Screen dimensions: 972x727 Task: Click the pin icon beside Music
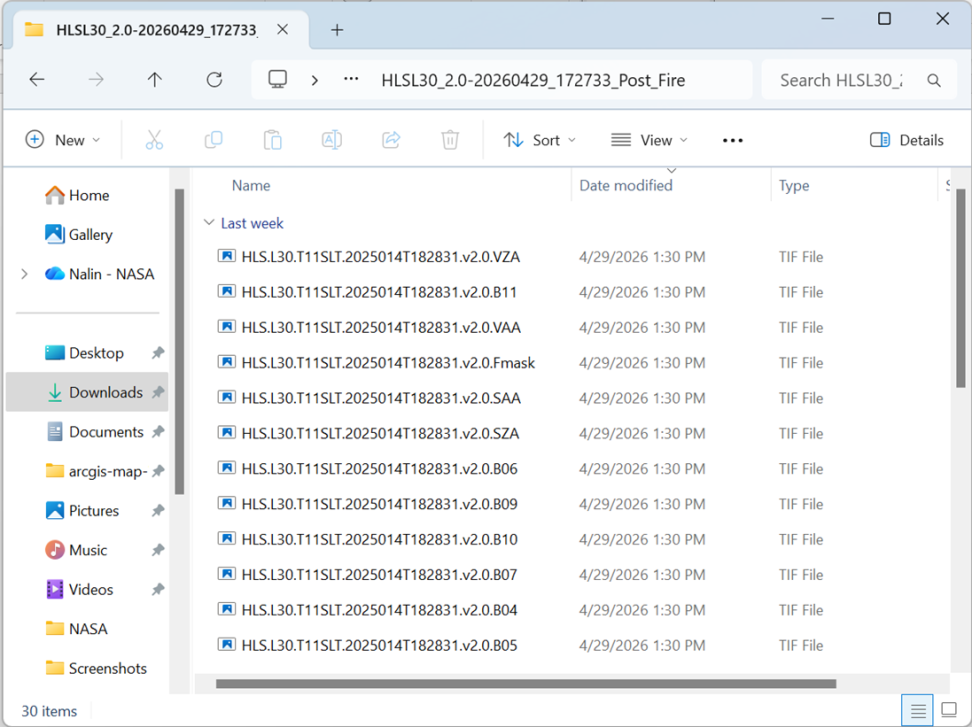pos(158,550)
